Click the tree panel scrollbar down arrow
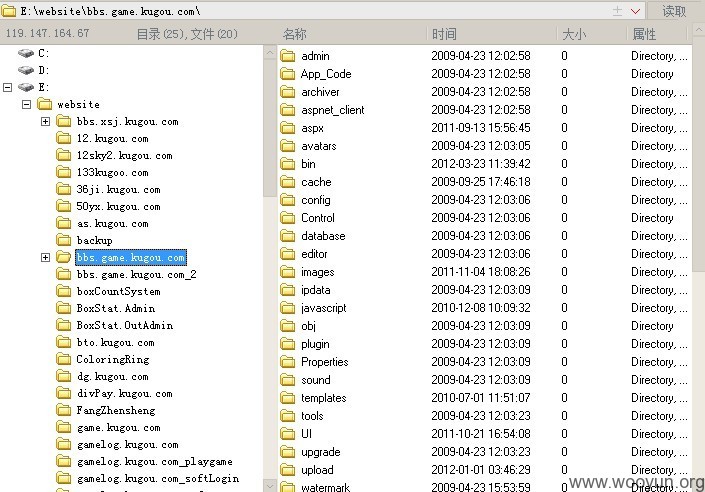 pyautogui.click(x=269, y=486)
